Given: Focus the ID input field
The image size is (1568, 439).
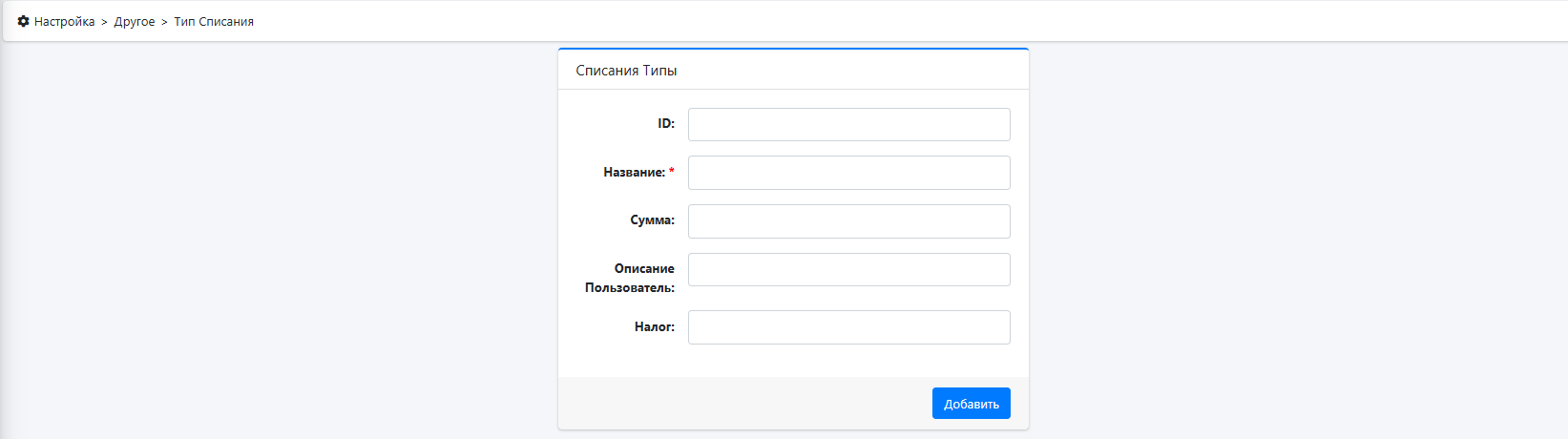Looking at the screenshot, I should pyautogui.click(x=848, y=124).
